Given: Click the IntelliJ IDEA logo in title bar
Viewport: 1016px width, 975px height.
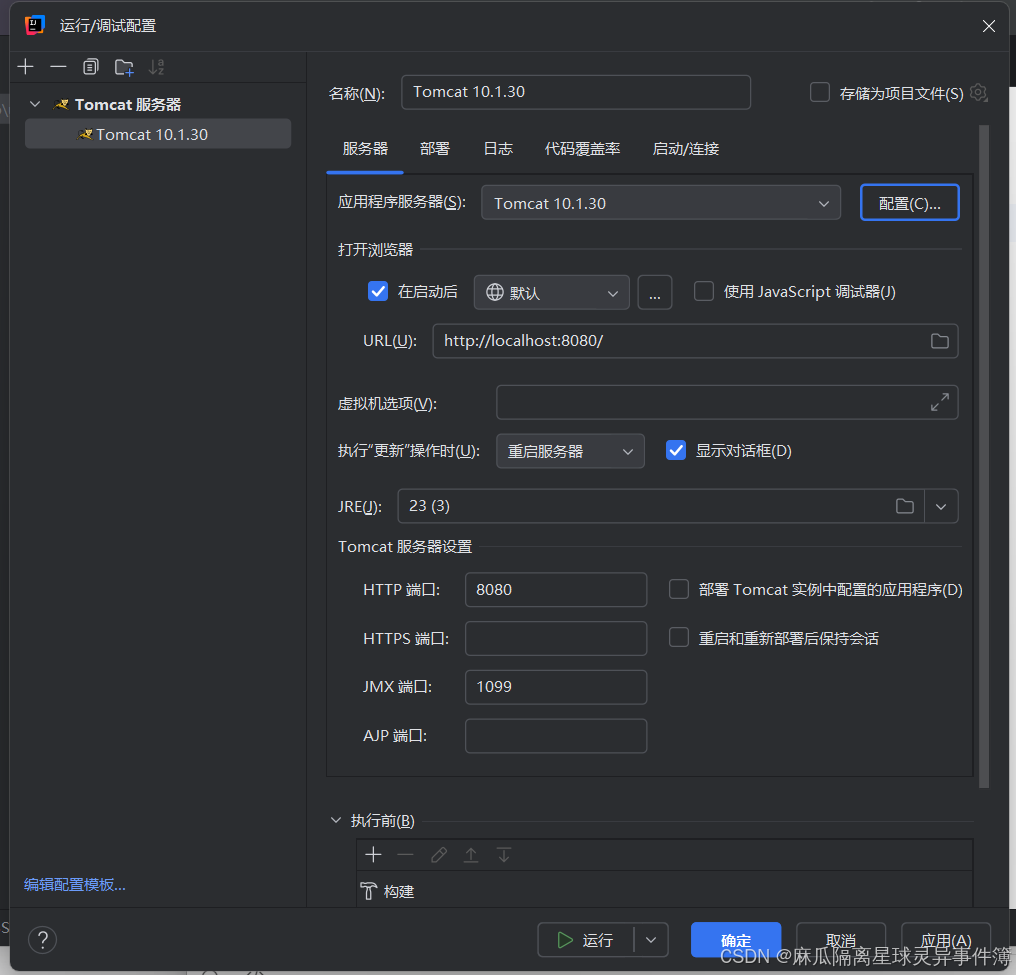Looking at the screenshot, I should (x=34, y=25).
